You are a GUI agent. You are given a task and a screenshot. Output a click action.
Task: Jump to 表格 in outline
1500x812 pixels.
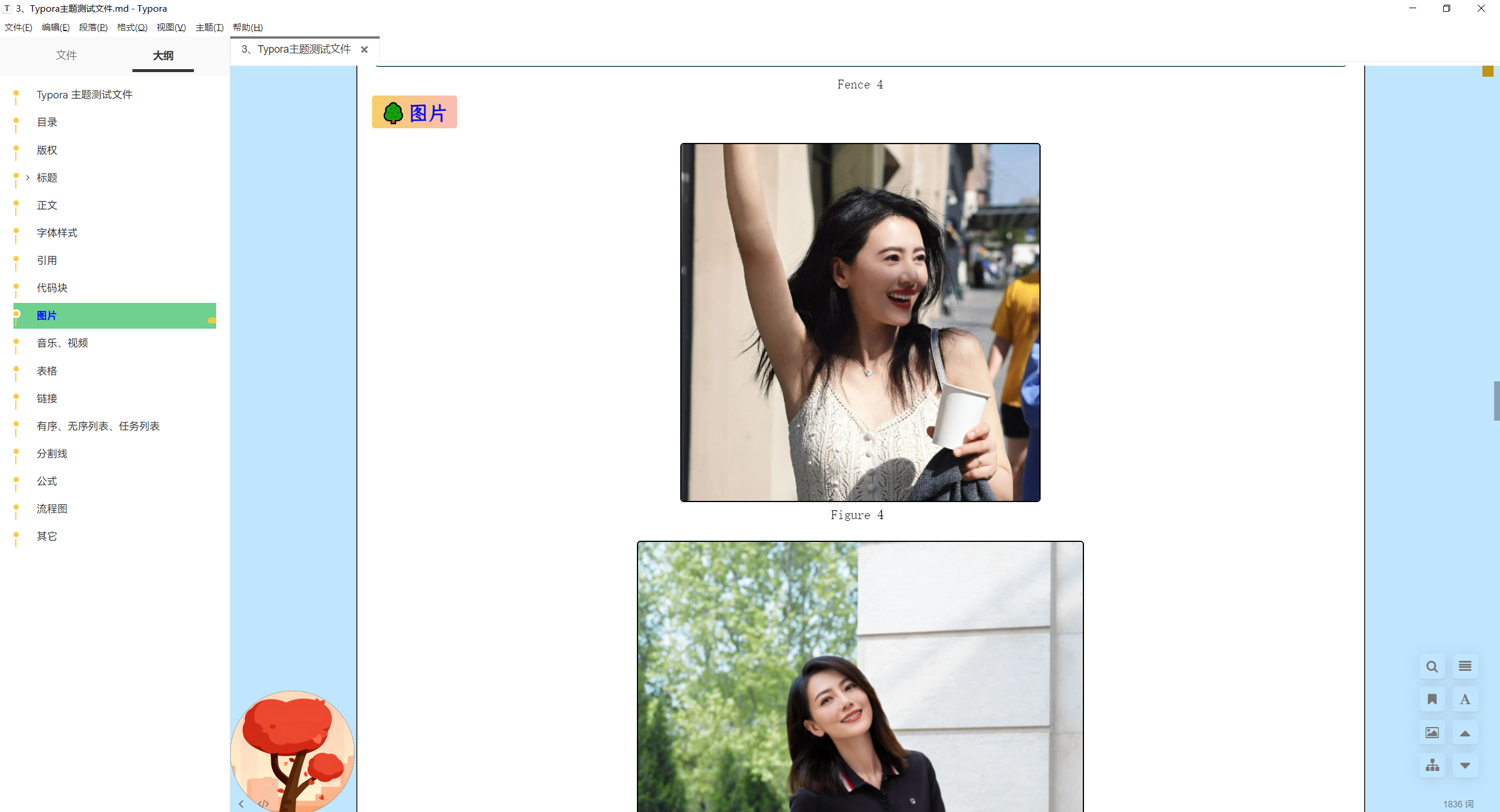[x=47, y=371]
